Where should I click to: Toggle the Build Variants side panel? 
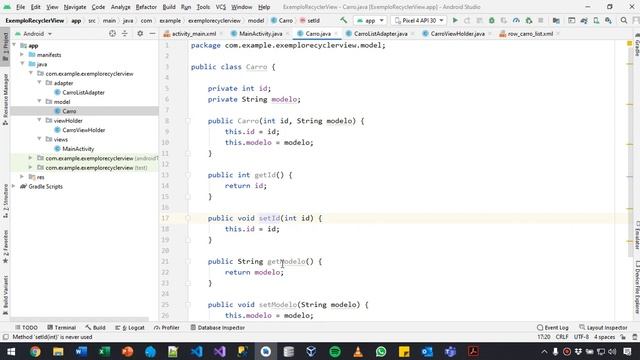pyautogui.click(x=5, y=295)
